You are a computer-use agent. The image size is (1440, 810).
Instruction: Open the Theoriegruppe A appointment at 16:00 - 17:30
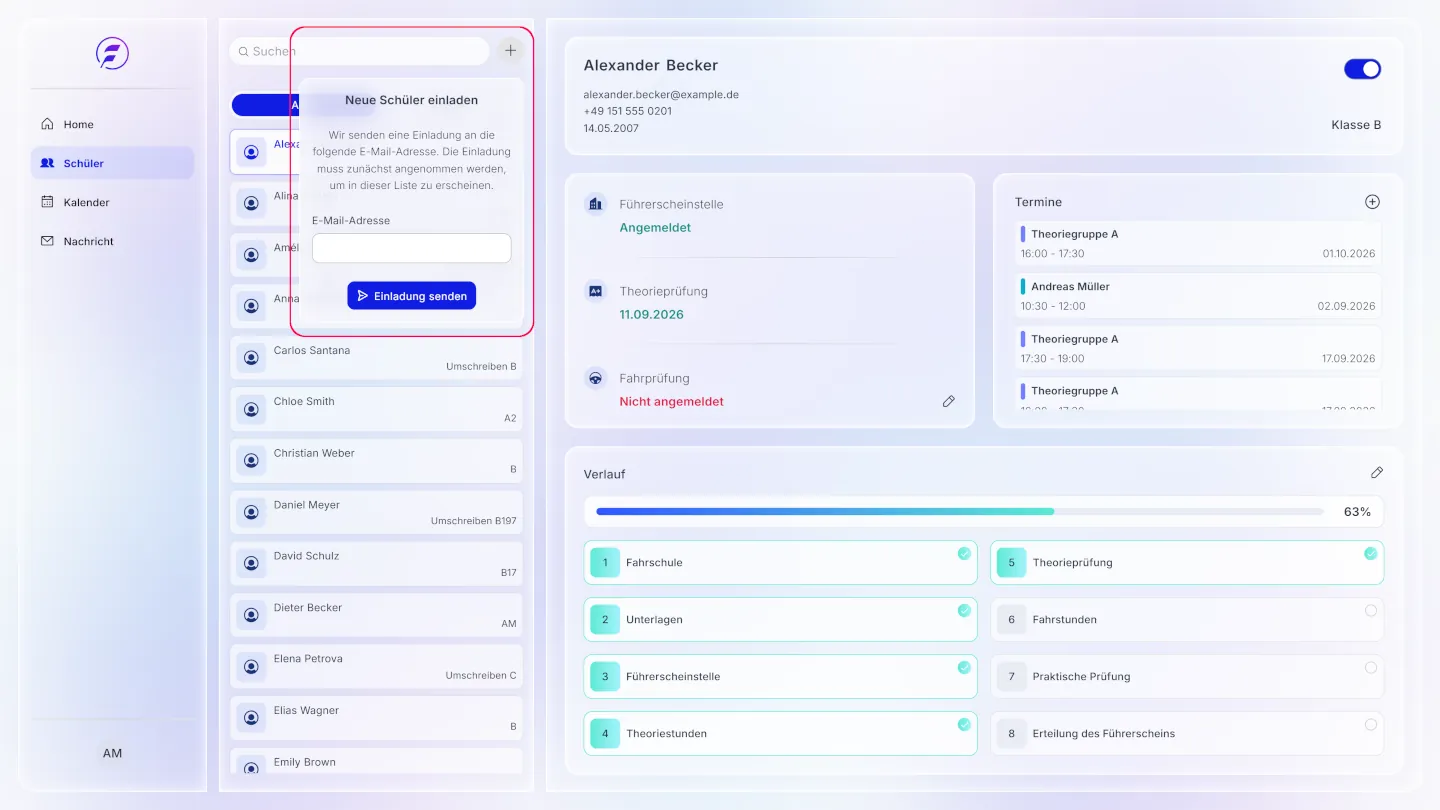click(1197, 244)
